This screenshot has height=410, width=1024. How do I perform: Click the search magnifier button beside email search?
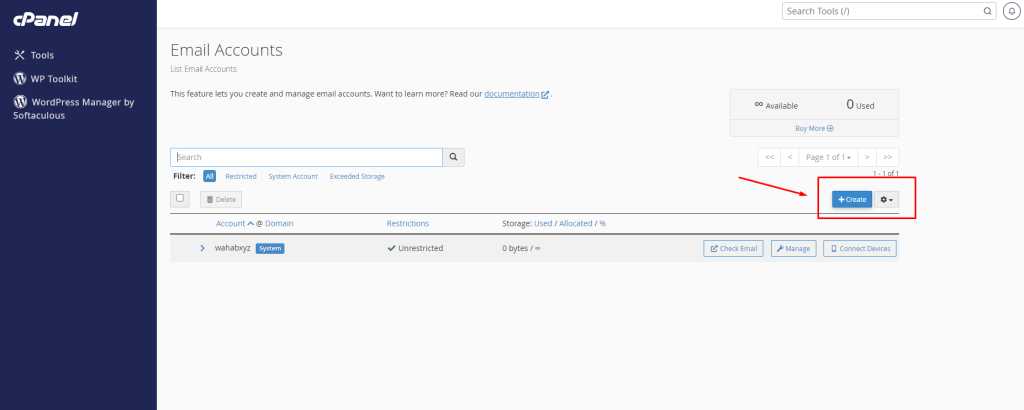pos(454,157)
